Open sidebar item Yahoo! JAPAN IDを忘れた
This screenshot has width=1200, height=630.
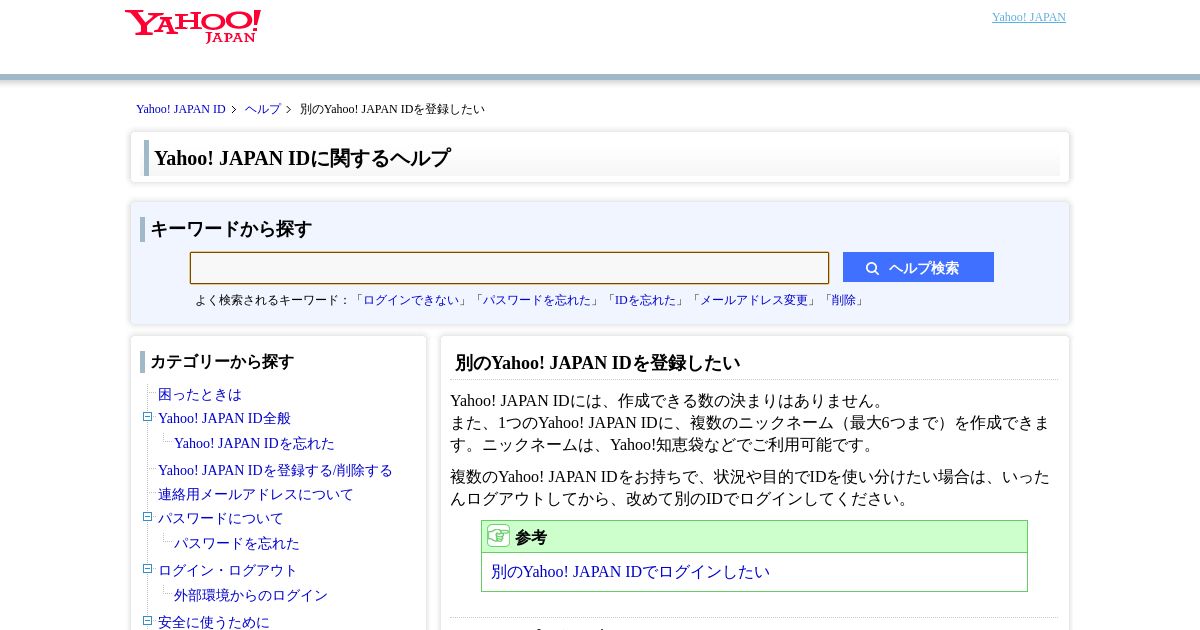pos(254,444)
